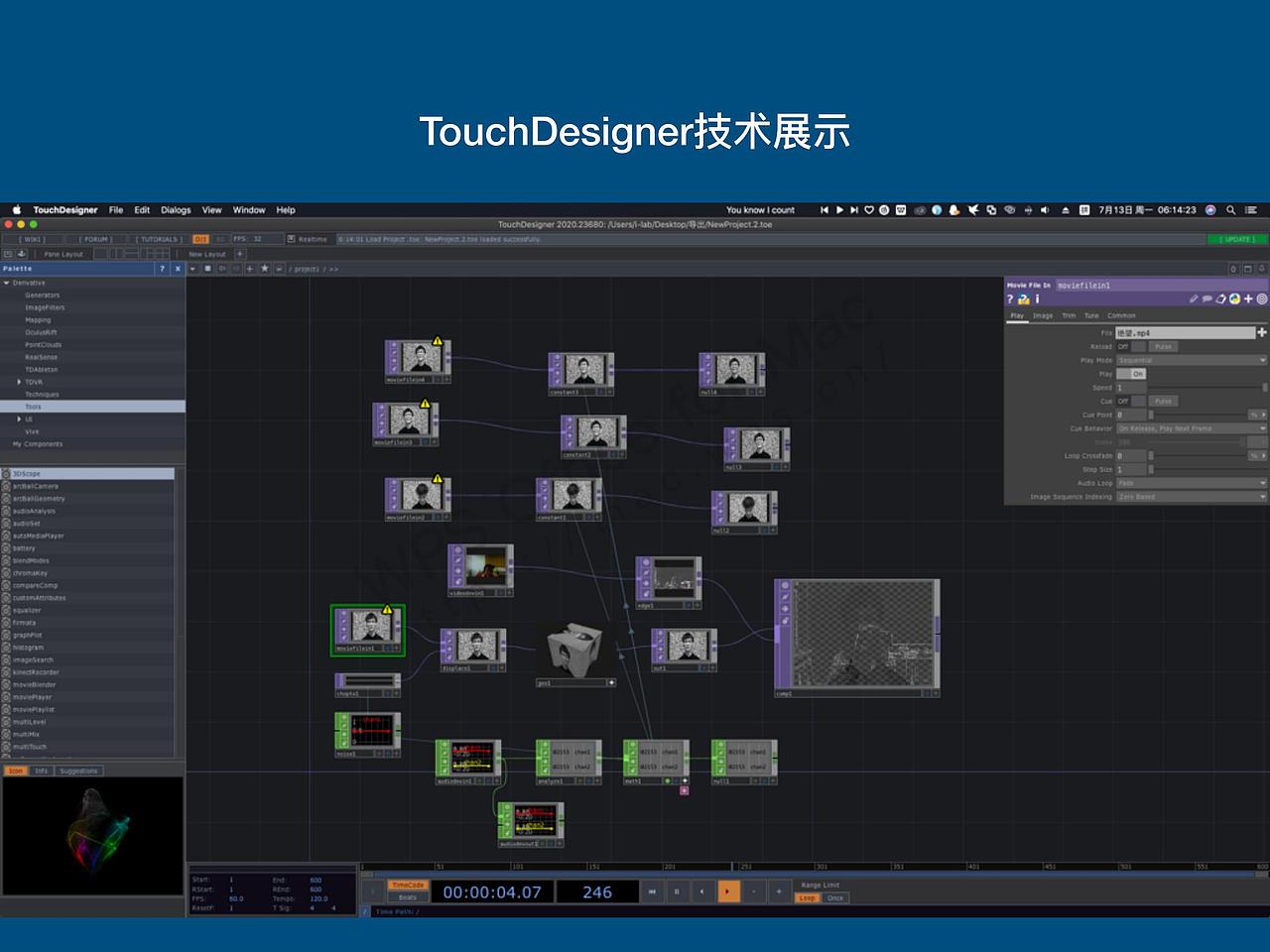Open the Apple menu
Screen dimensions: 1270x952
[16, 210]
